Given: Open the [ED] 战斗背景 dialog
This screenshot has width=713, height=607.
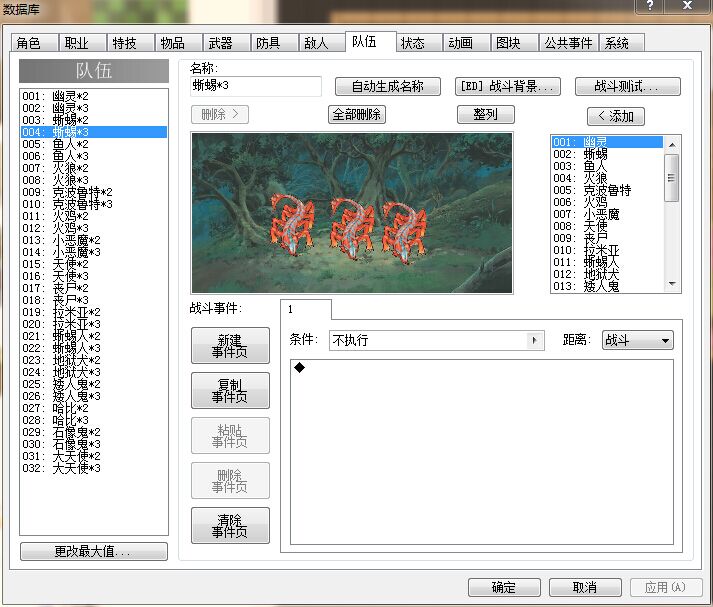Looking at the screenshot, I should pyautogui.click(x=507, y=86).
